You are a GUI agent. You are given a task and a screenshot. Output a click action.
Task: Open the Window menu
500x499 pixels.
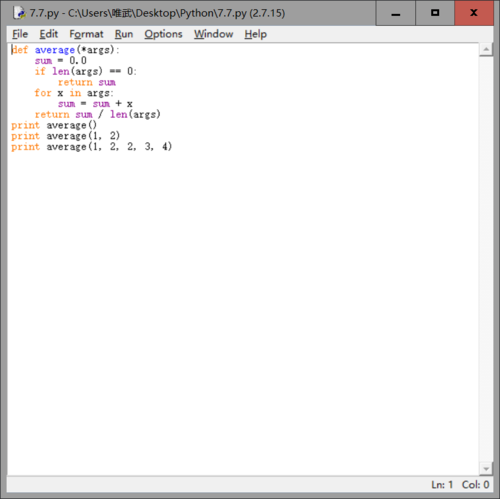214,34
